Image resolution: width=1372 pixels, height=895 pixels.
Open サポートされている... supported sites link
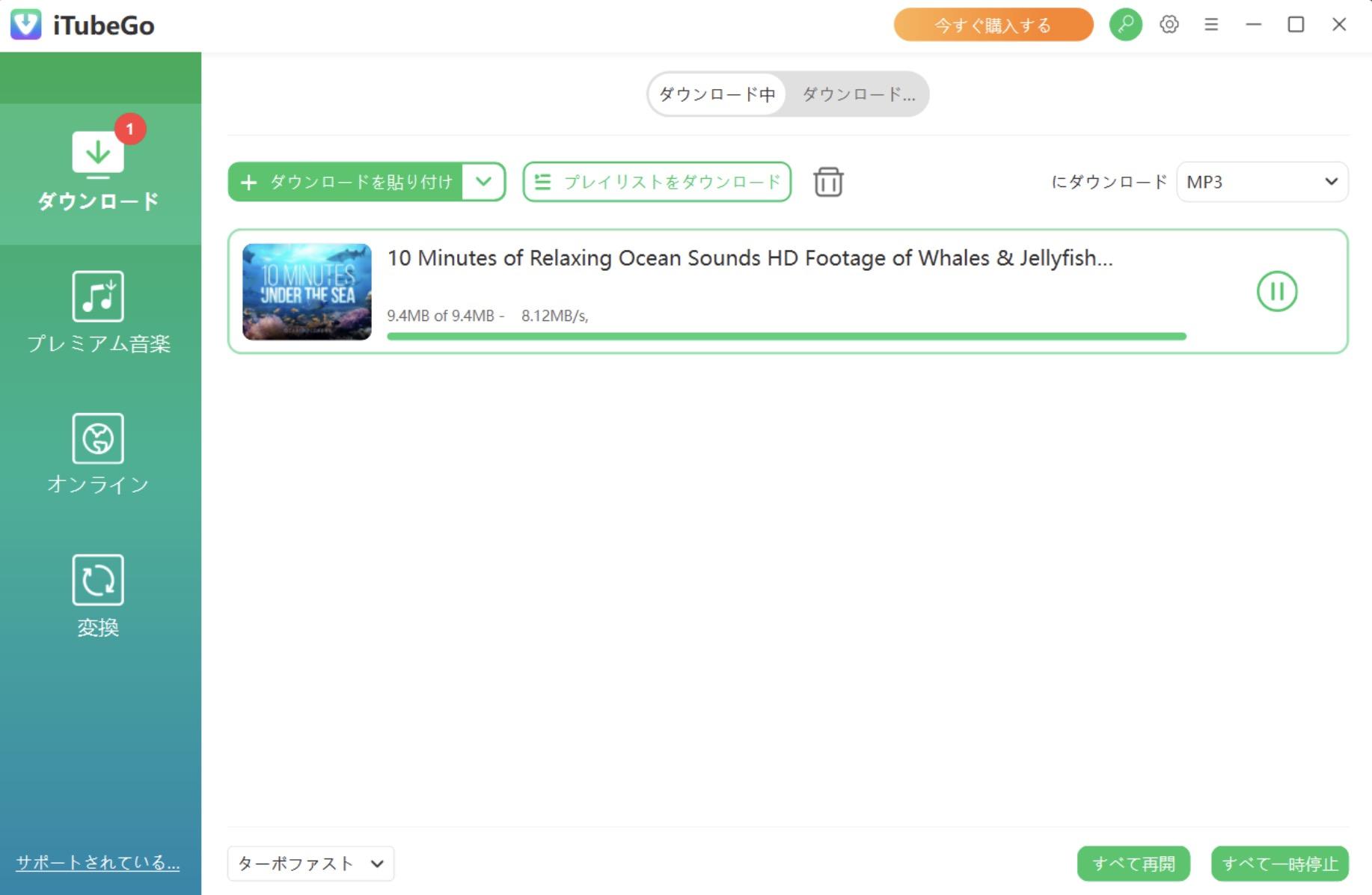coord(98,862)
